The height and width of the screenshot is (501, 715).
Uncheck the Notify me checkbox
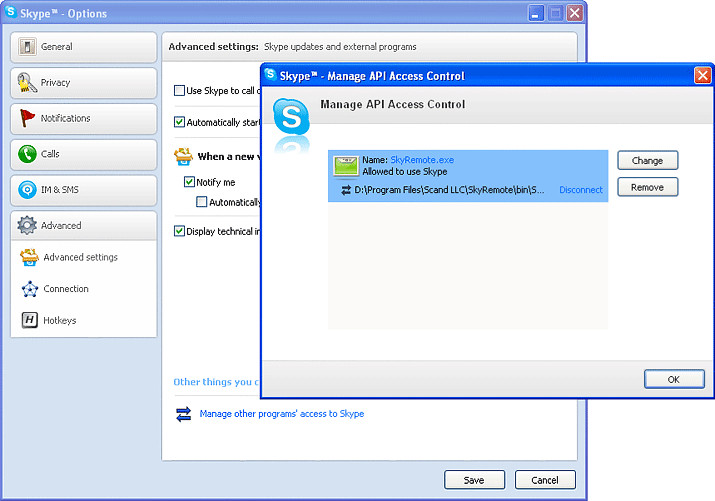pos(189,182)
